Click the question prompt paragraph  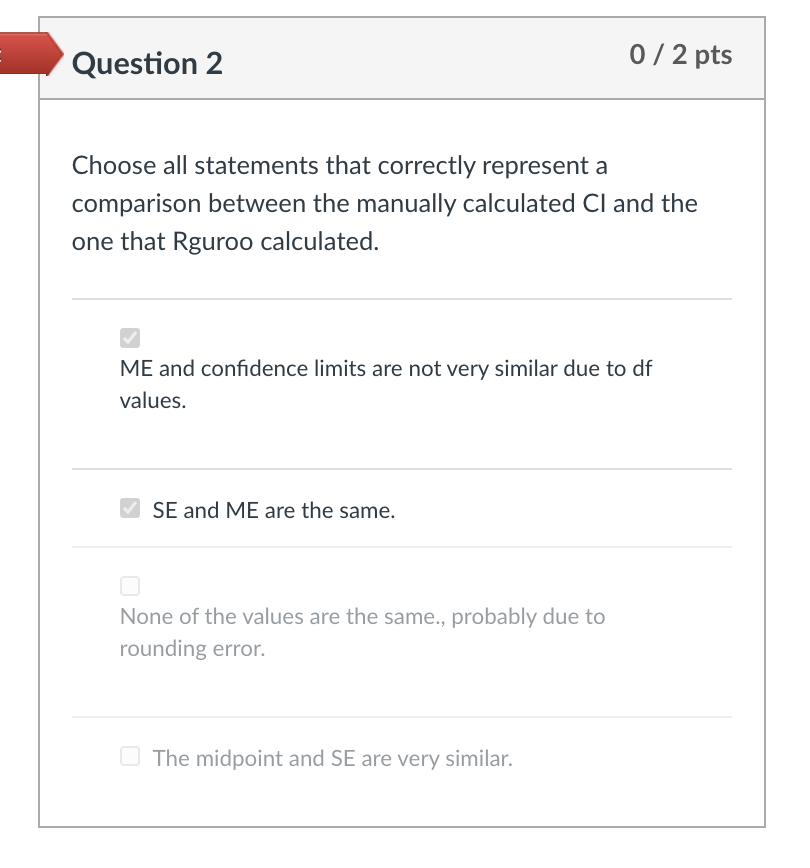coord(384,202)
